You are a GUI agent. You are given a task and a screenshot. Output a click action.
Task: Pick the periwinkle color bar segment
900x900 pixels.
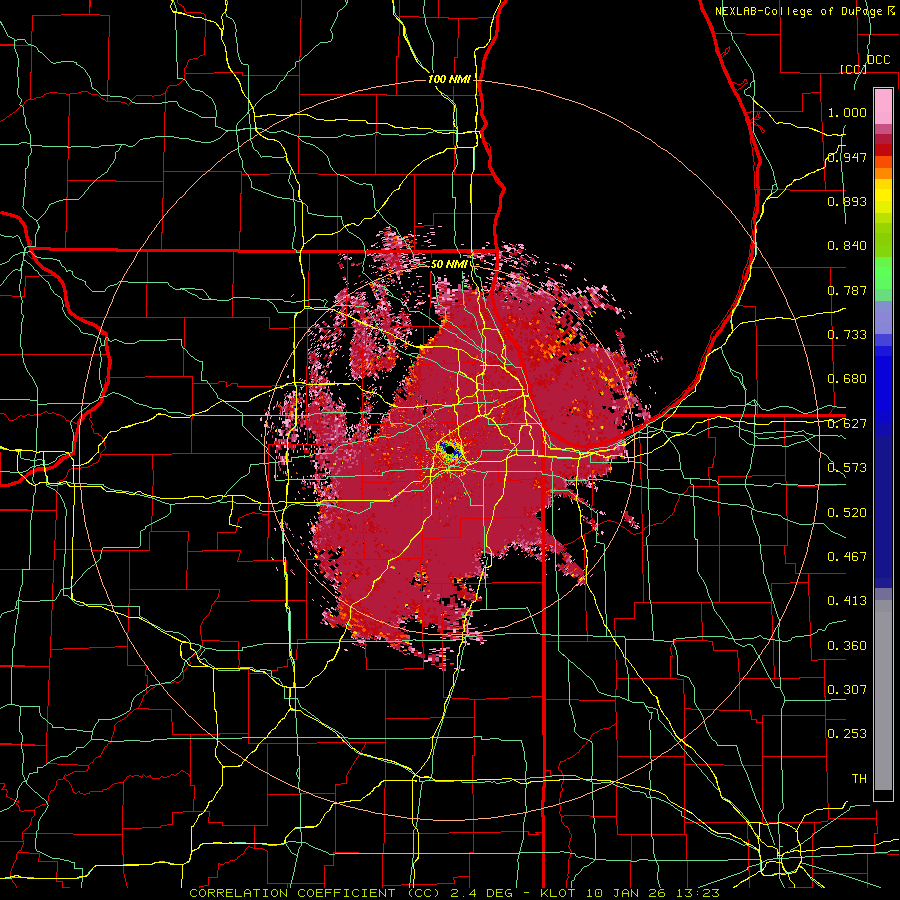[x=883, y=317]
